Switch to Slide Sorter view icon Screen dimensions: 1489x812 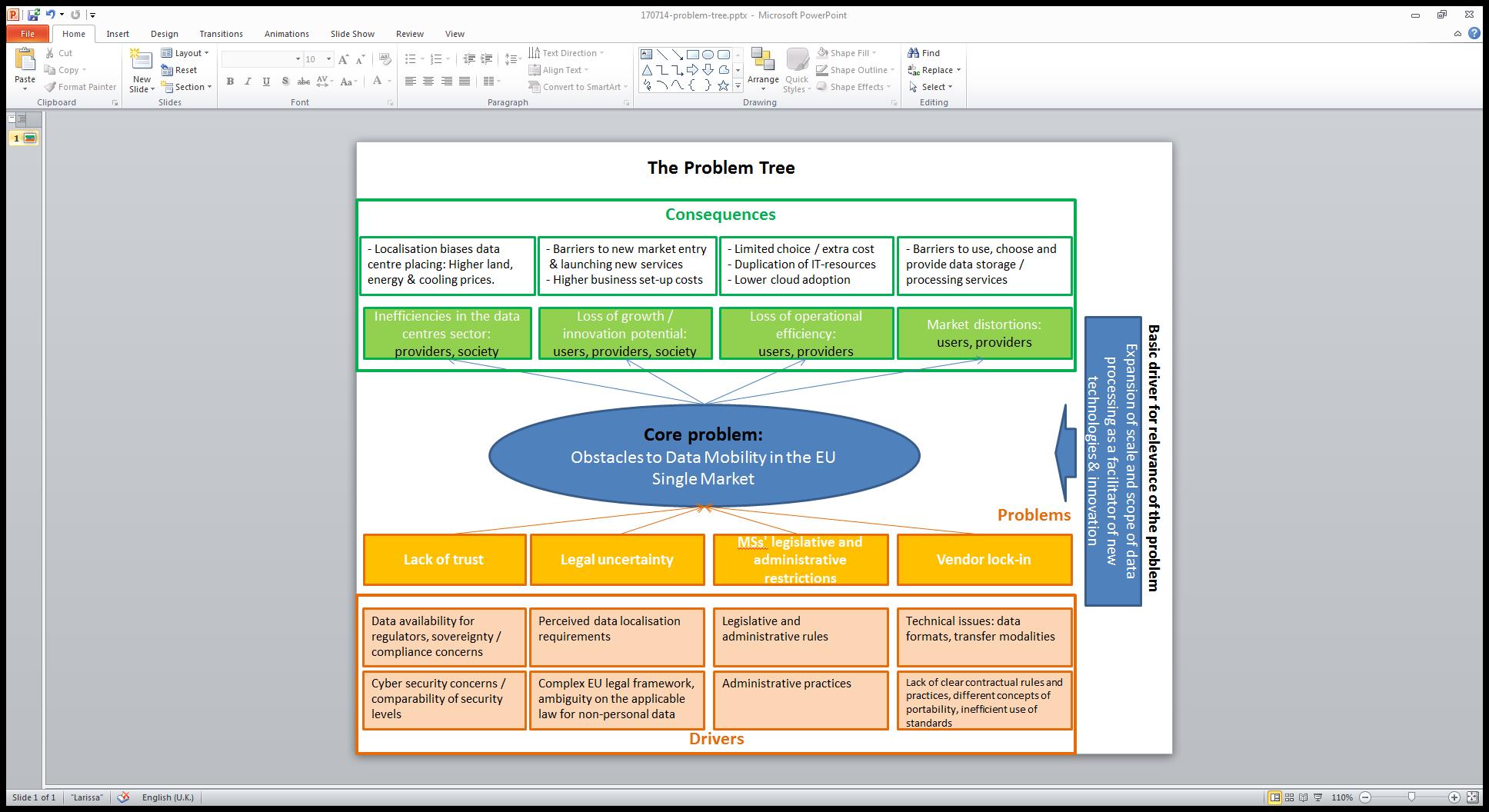[x=1290, y=797]
